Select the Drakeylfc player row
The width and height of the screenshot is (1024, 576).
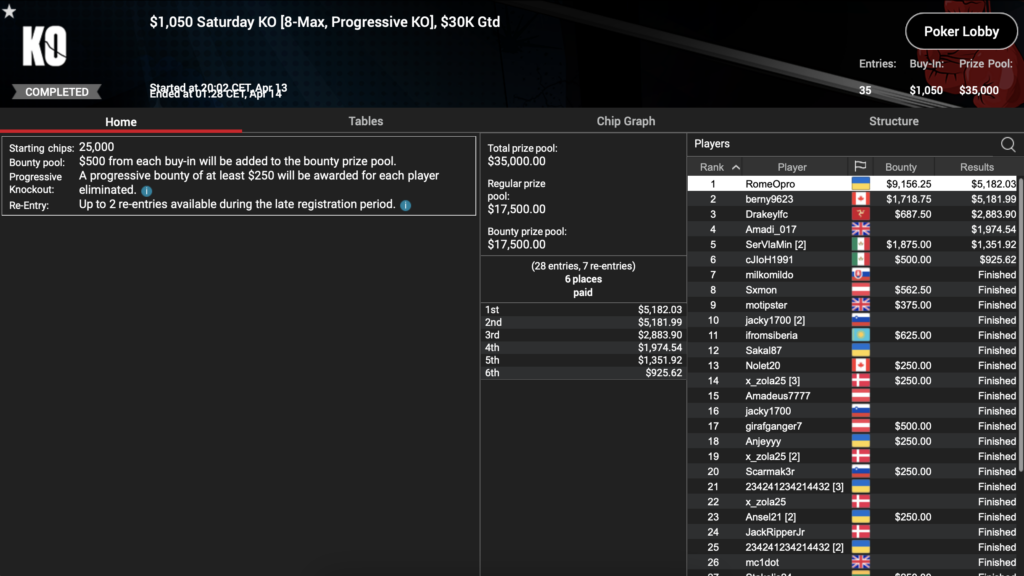(x=770, y=215)
